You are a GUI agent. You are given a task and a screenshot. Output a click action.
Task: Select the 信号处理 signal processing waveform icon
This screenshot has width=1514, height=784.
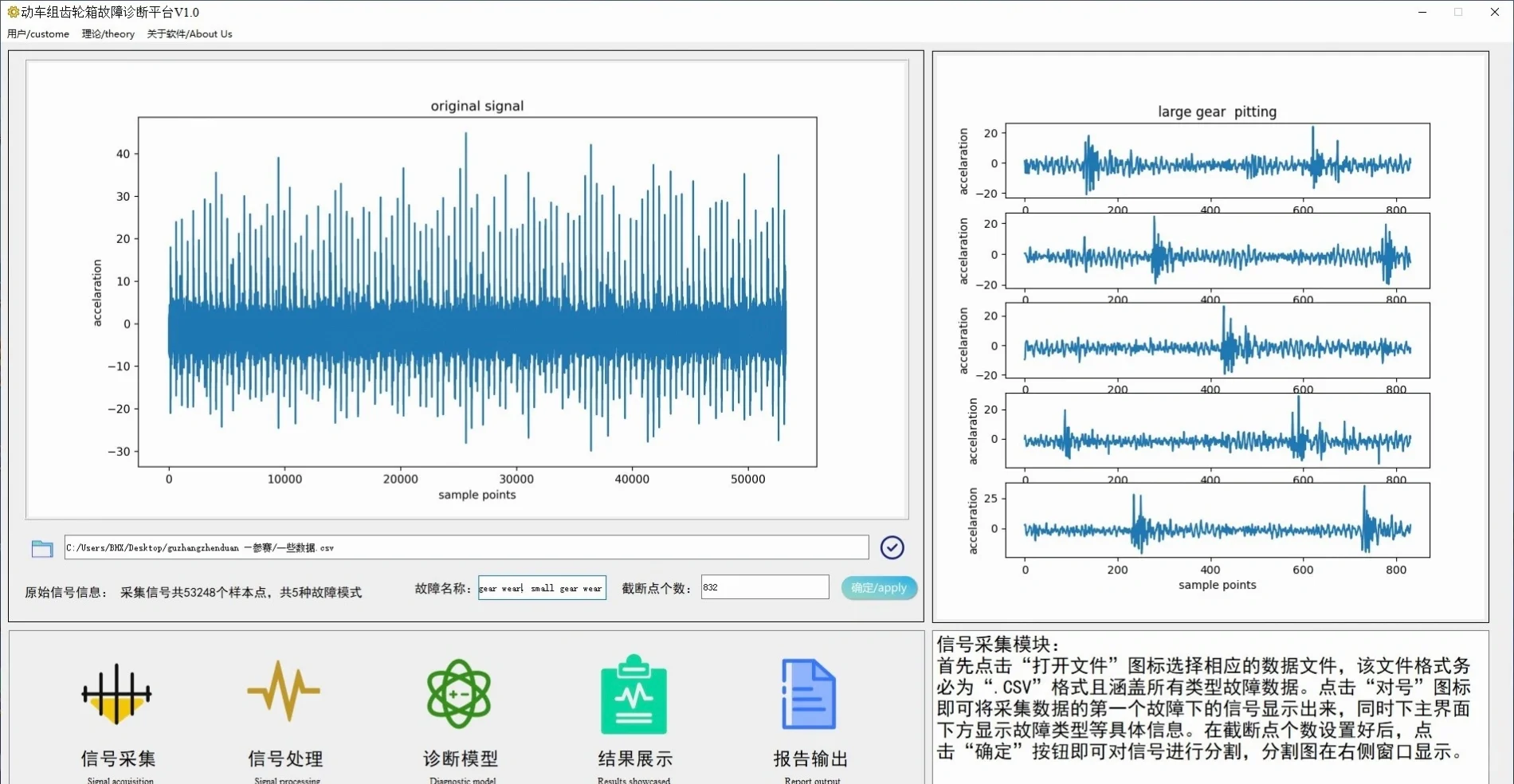point(284,695)
